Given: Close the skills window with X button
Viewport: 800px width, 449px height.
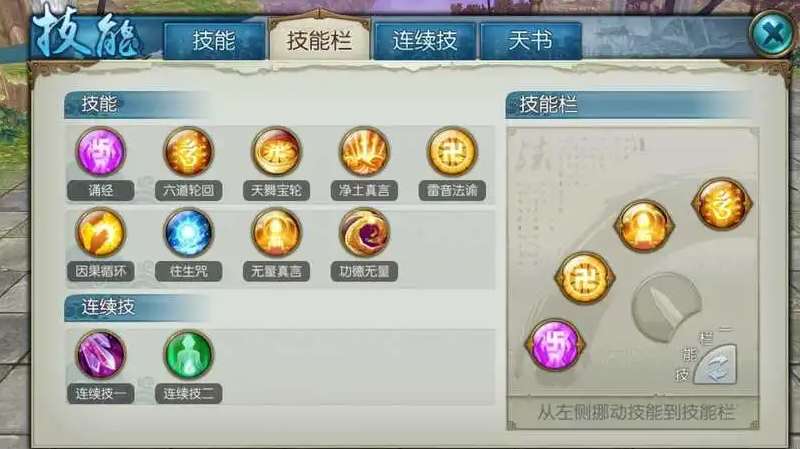Looking at the screenshot, I should tap(773, 34).
